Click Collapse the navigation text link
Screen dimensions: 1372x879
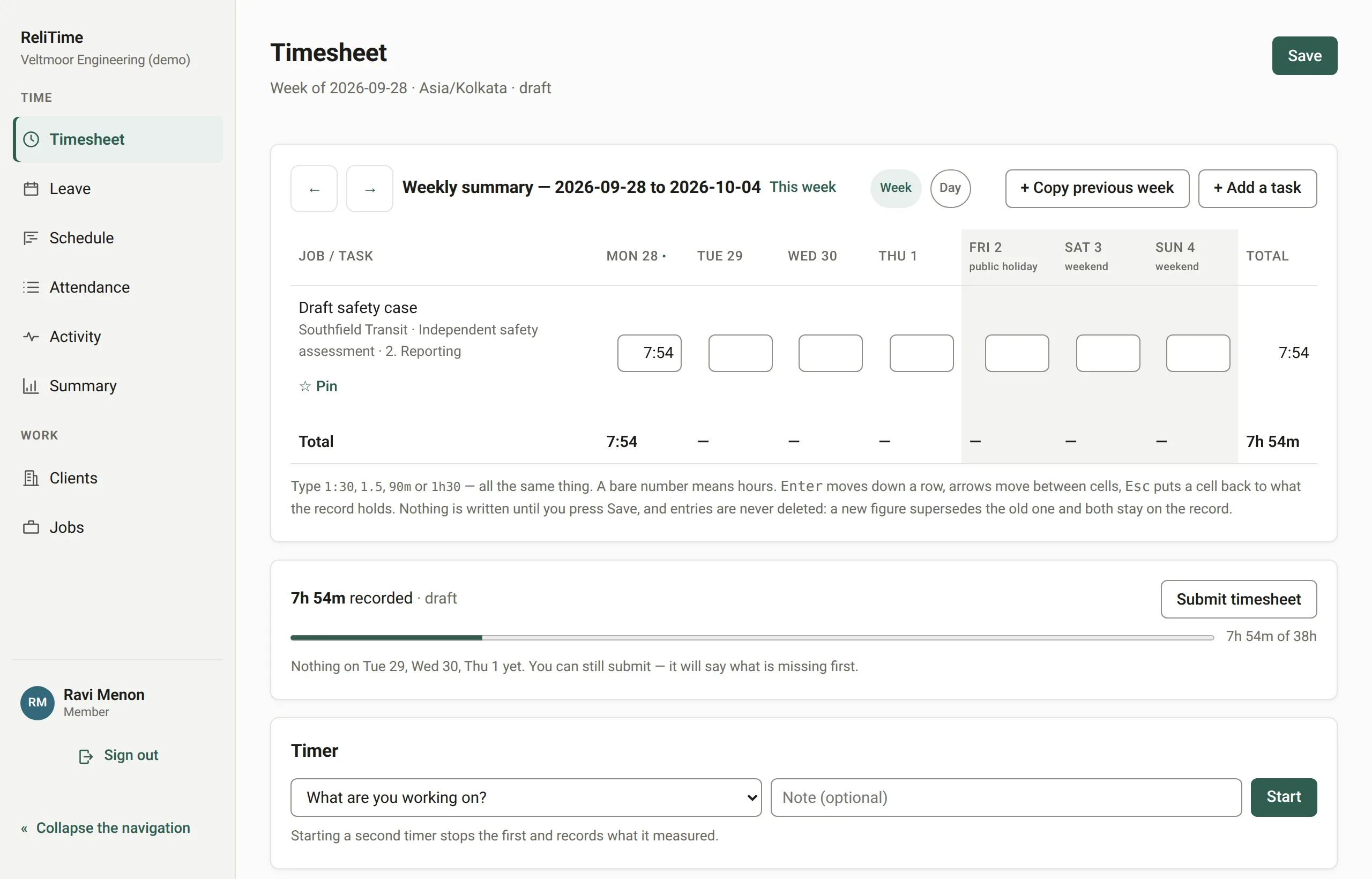(113, 828)
